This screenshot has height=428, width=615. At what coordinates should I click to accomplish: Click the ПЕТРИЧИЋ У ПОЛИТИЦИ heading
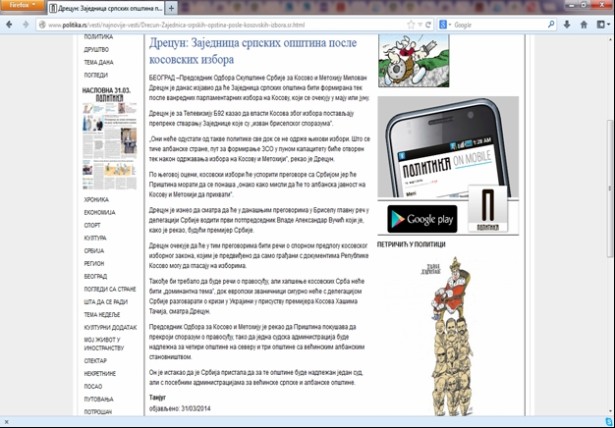pyautogui.click(x=411, y=244)
